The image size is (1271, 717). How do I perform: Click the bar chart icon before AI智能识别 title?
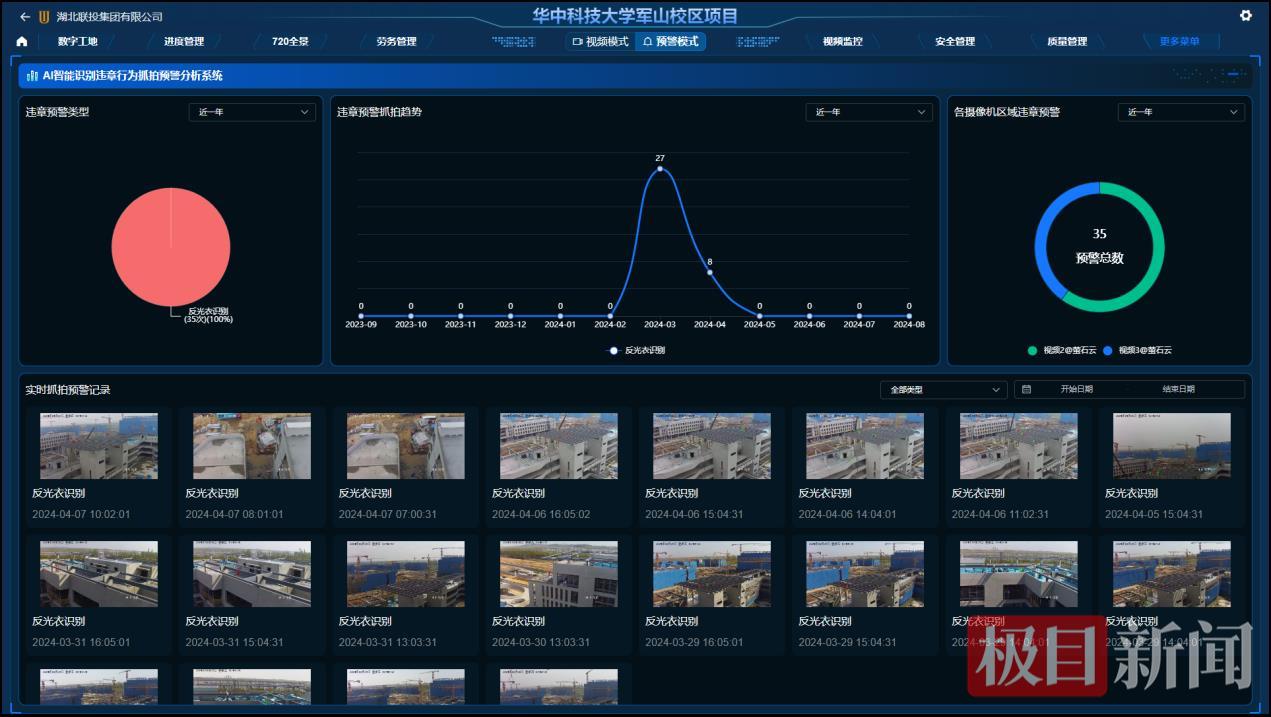pyautogui.click(x=34, y=74)
